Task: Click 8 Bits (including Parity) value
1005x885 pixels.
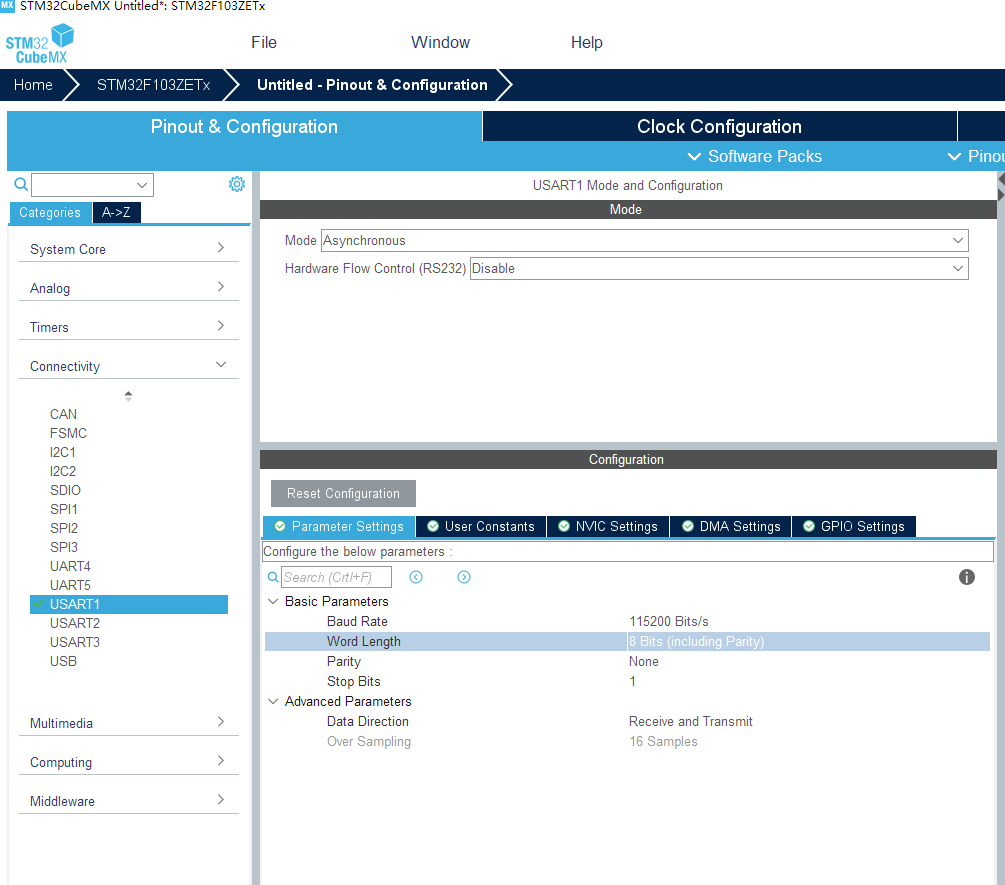Action: pos(696,641)
